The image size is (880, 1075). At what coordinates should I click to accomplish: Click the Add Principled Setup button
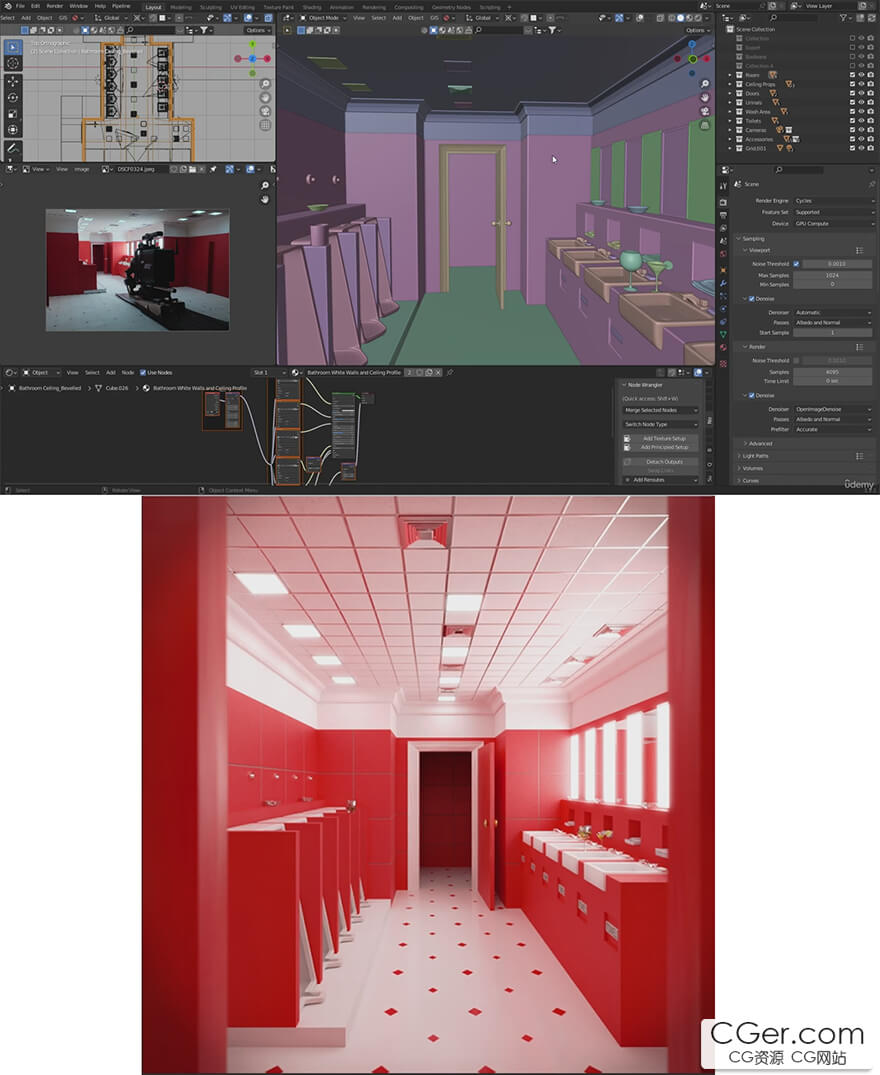pos(660,447)
